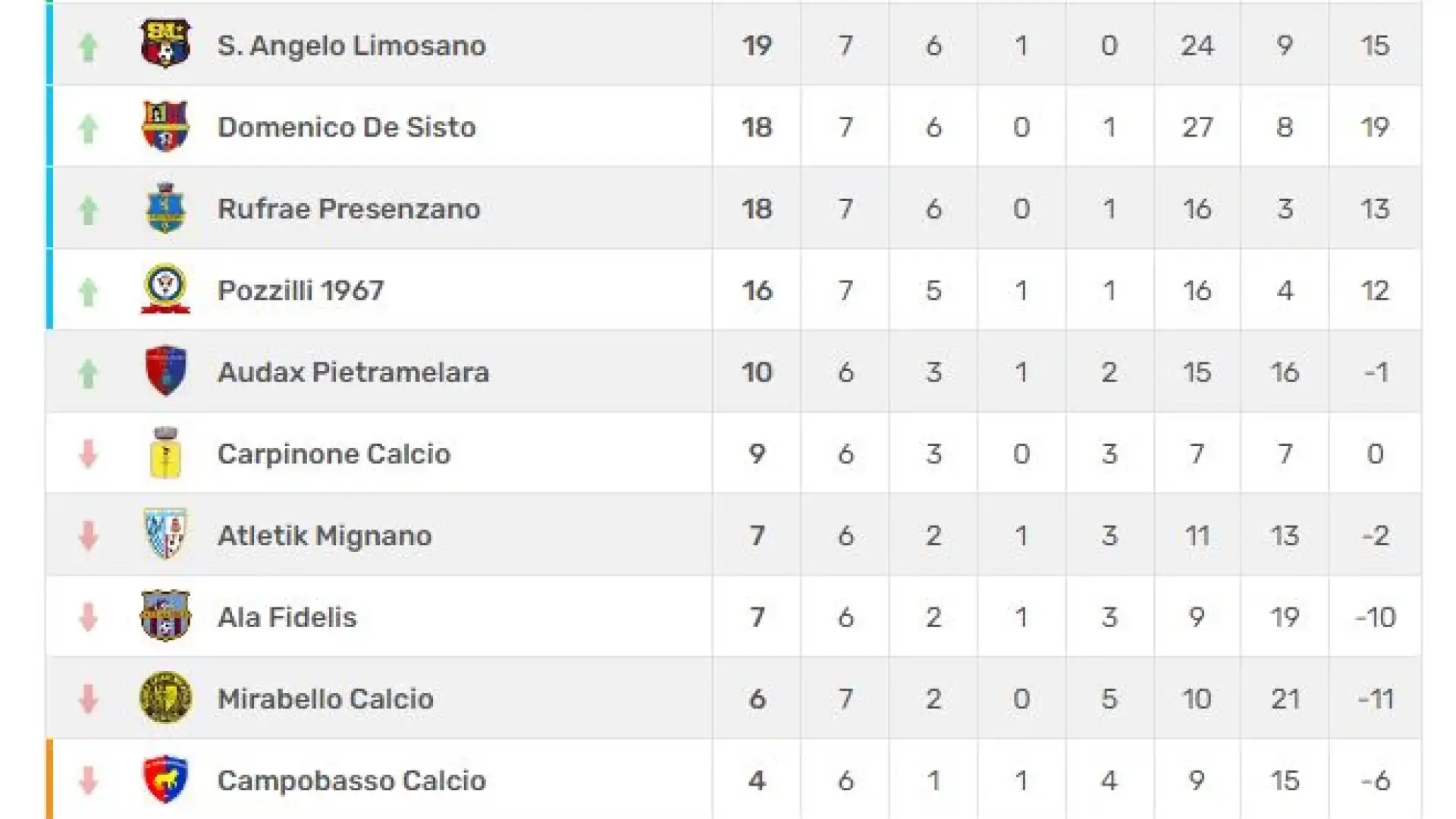Click the Mirabello Calcio round crest
1456x819 pixels.
(165, 698)
